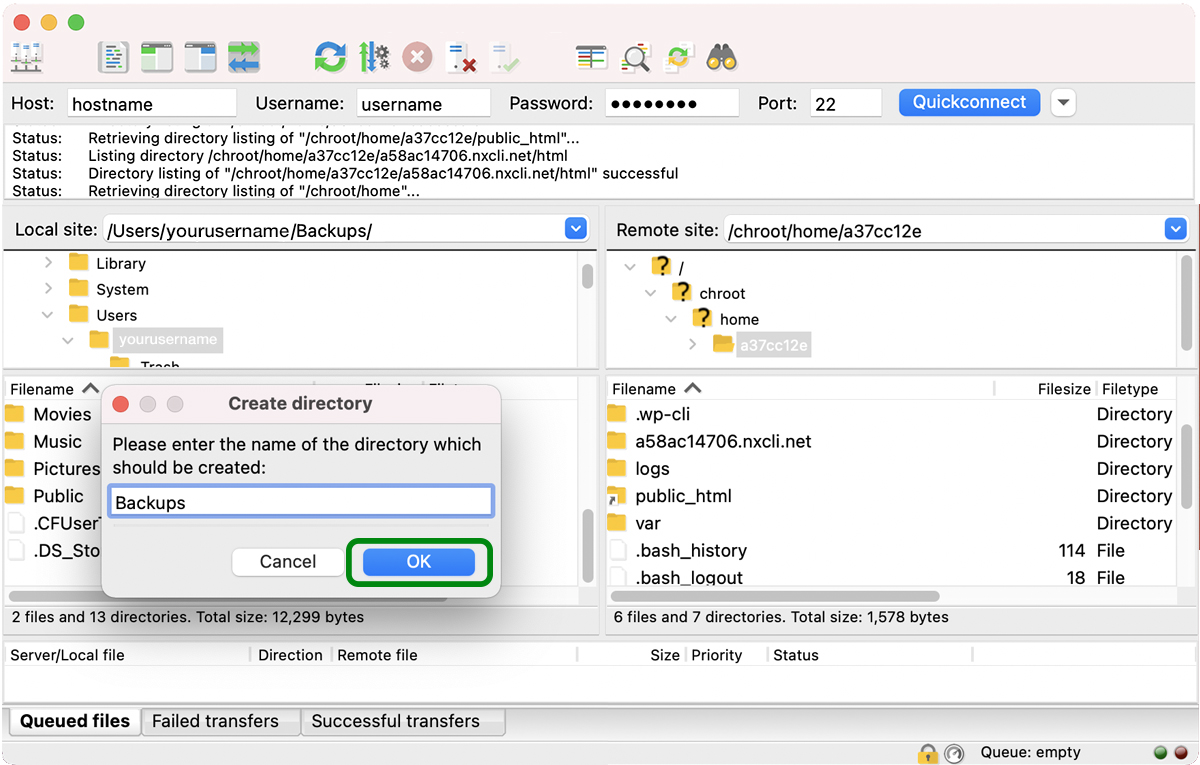The width and height of the screenshot is (1200, 765).
Task: Click the Password input field
Action: click(x=671, y=103)
